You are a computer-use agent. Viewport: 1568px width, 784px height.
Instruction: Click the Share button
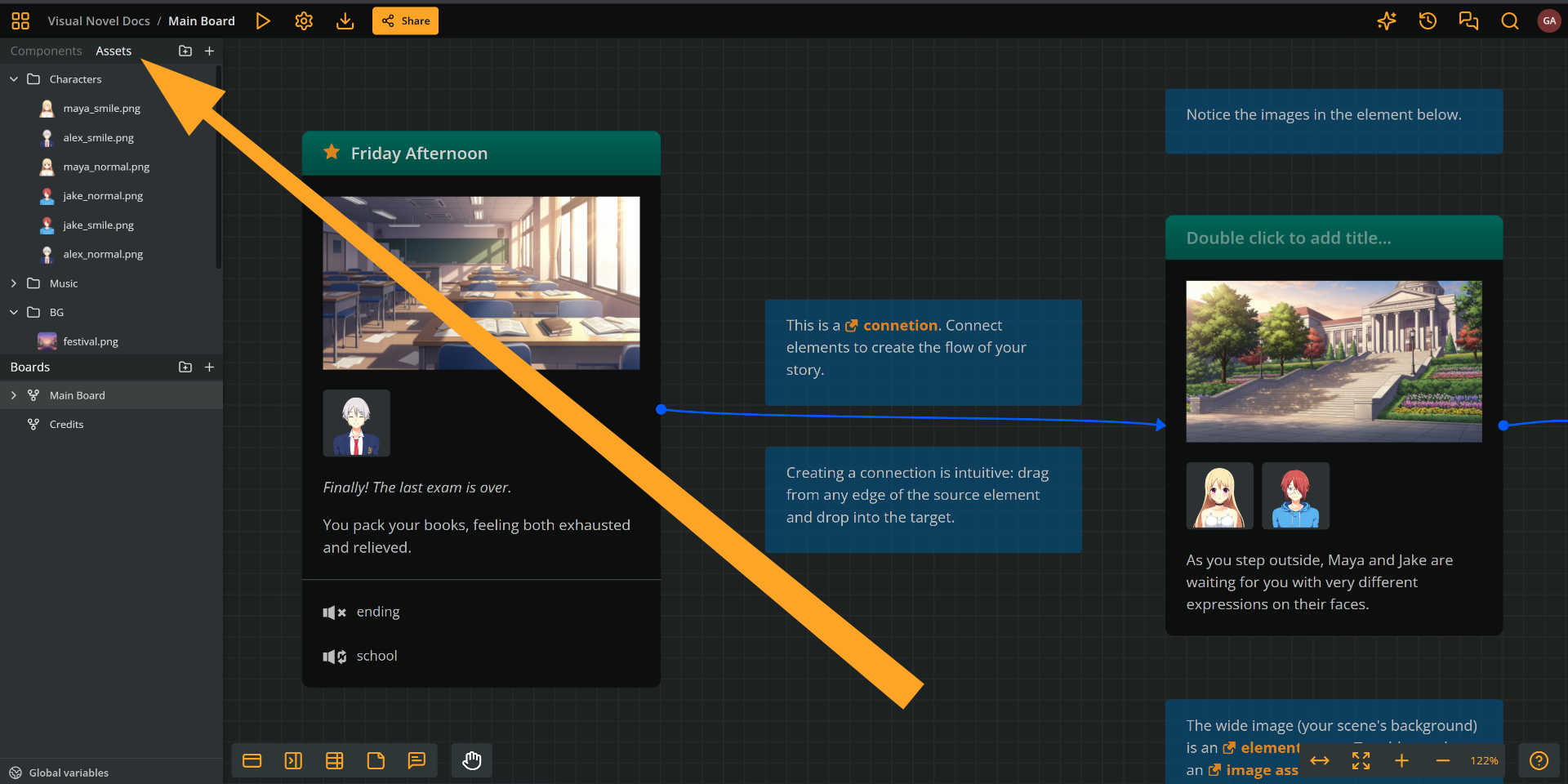(x=404, y=20)
